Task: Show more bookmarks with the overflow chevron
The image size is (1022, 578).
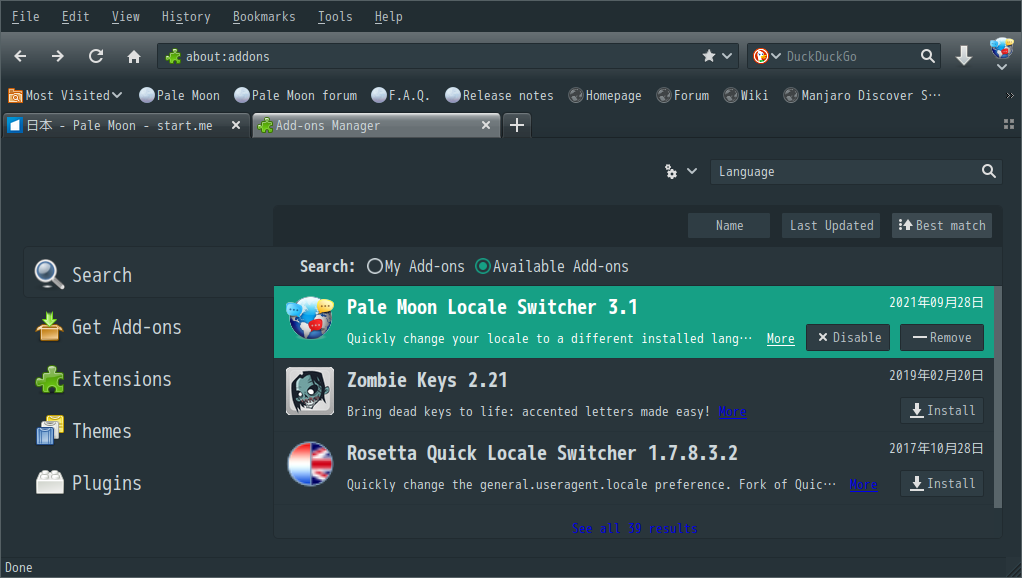Action: tap(1010, 95)
